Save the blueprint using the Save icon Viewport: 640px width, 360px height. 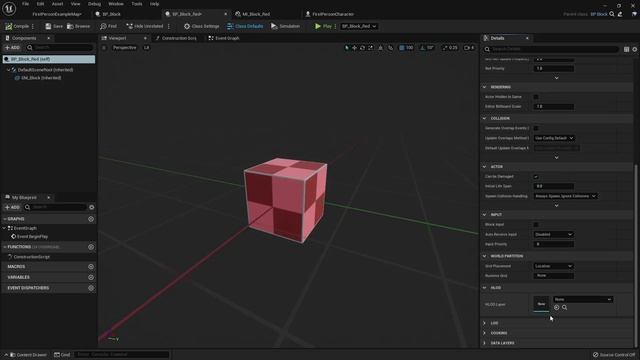pyautogui.click(x=48, y=26)
